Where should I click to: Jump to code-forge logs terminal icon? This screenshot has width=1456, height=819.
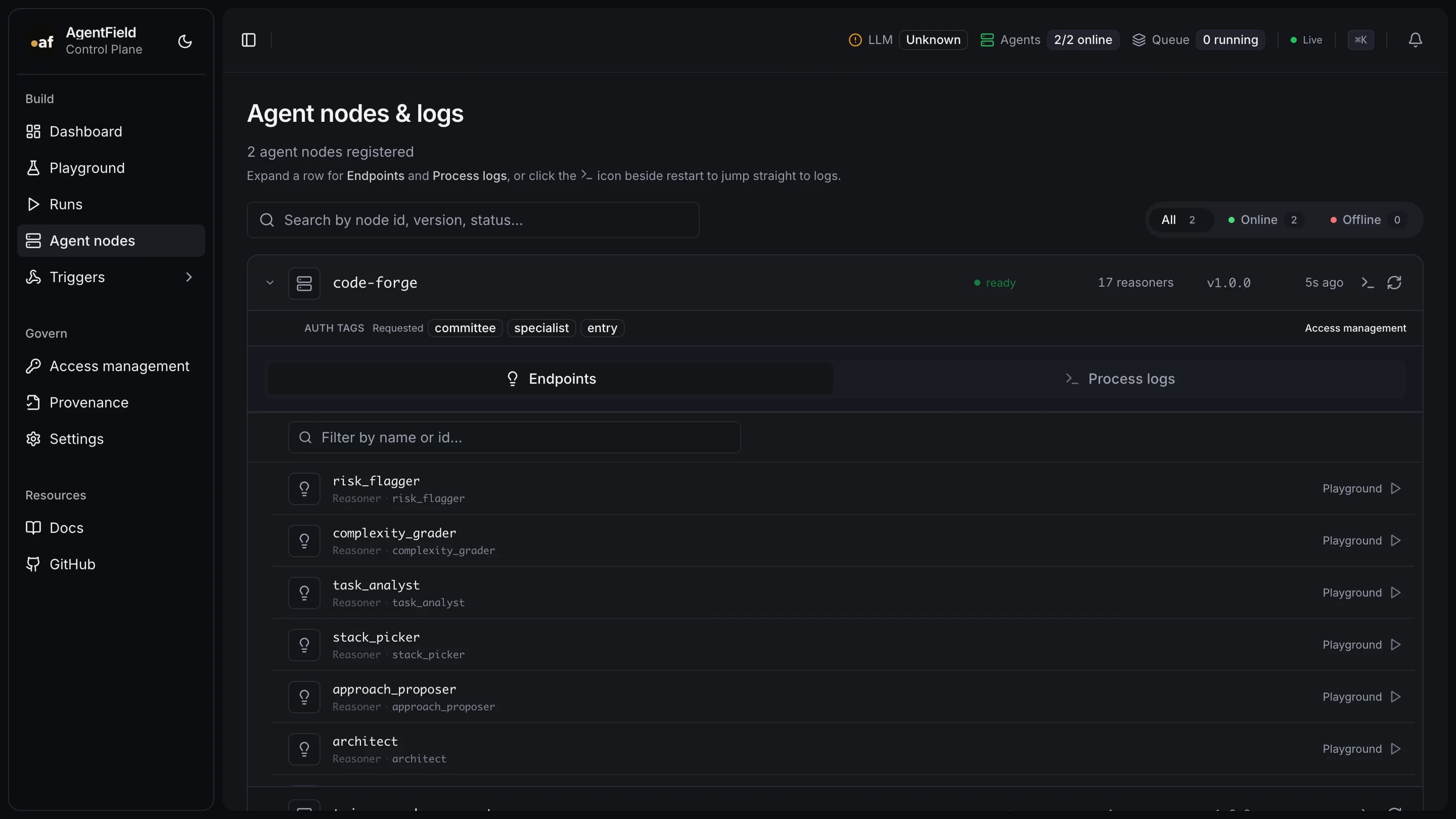point(1367,283)
